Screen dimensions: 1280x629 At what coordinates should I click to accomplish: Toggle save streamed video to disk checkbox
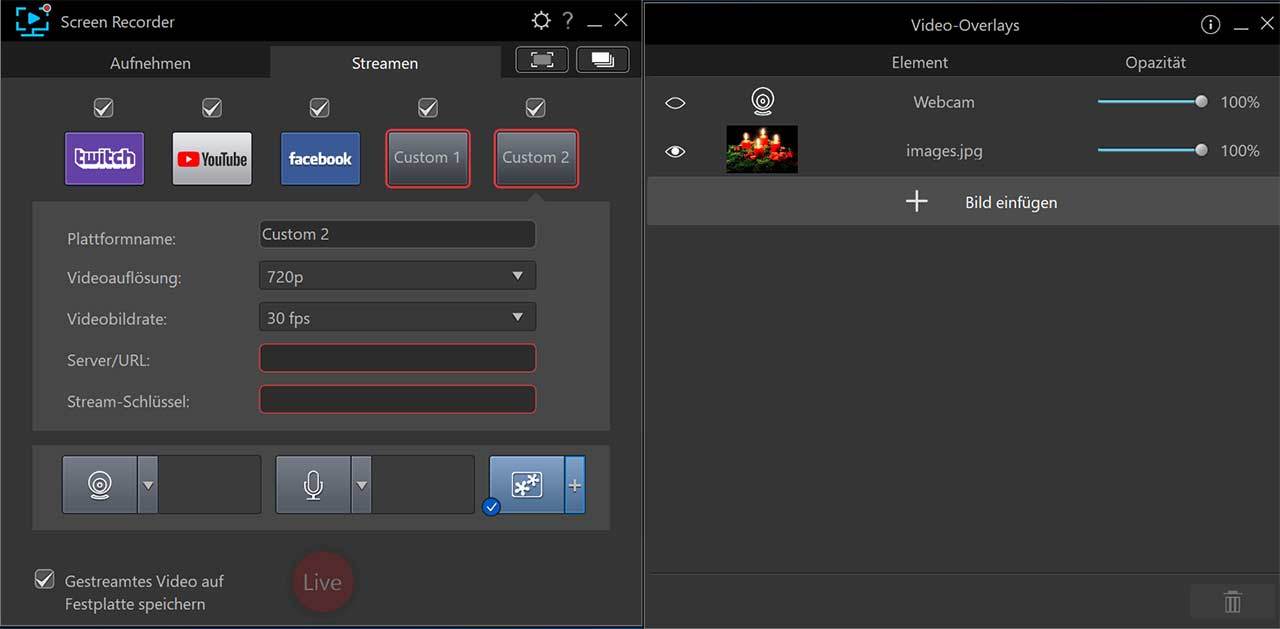tap(45, 580)
